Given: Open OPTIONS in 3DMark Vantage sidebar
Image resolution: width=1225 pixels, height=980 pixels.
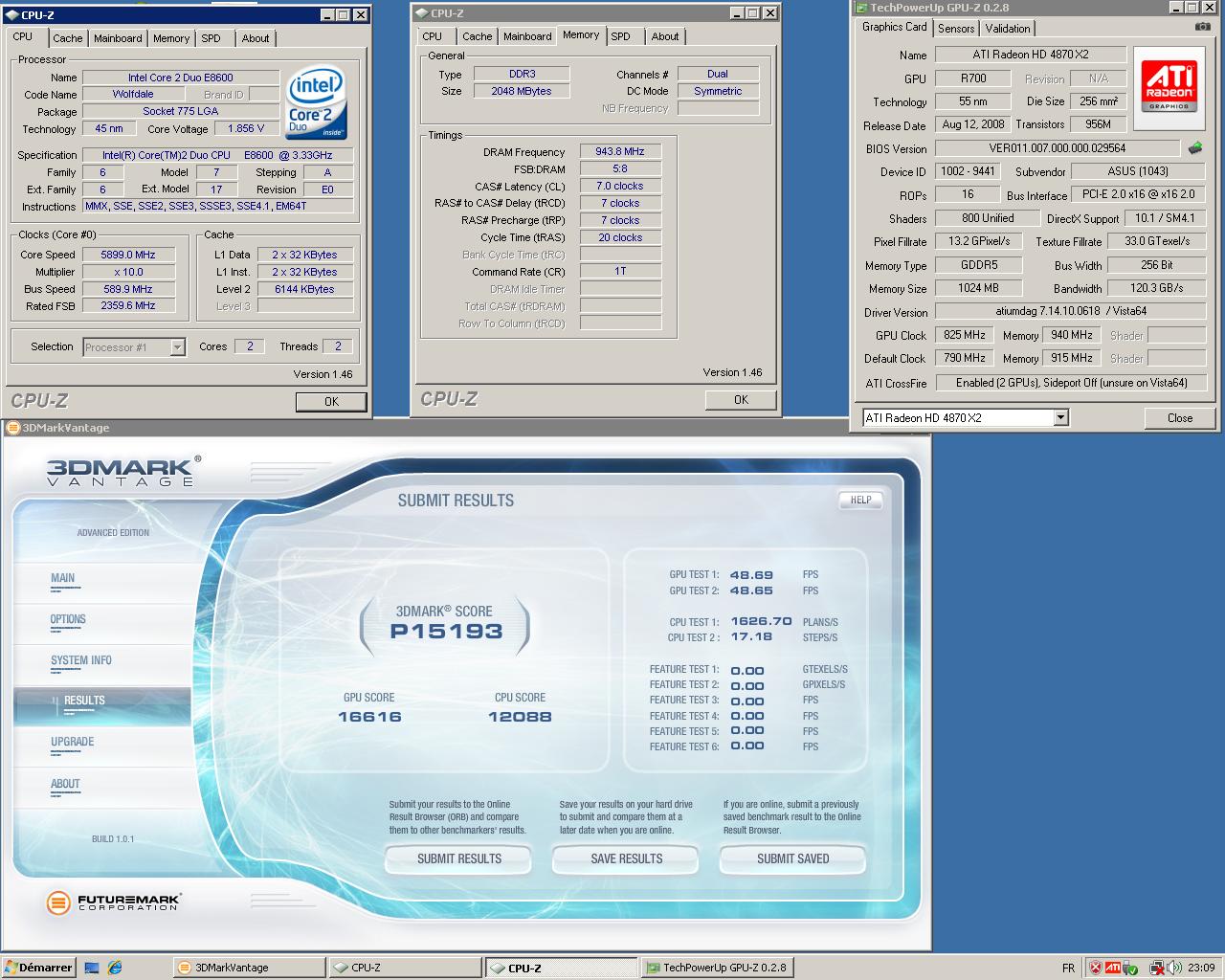Looking at the screenshot, I should (x=68, y=619).
